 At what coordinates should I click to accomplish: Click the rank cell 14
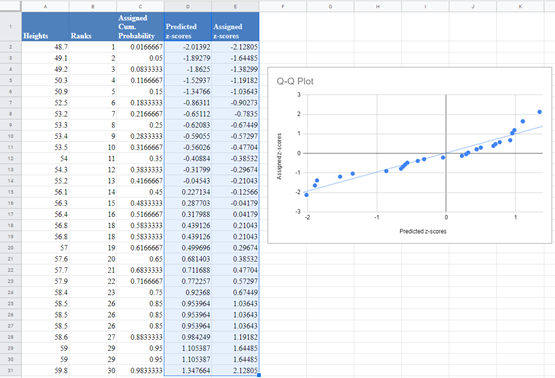93,192
